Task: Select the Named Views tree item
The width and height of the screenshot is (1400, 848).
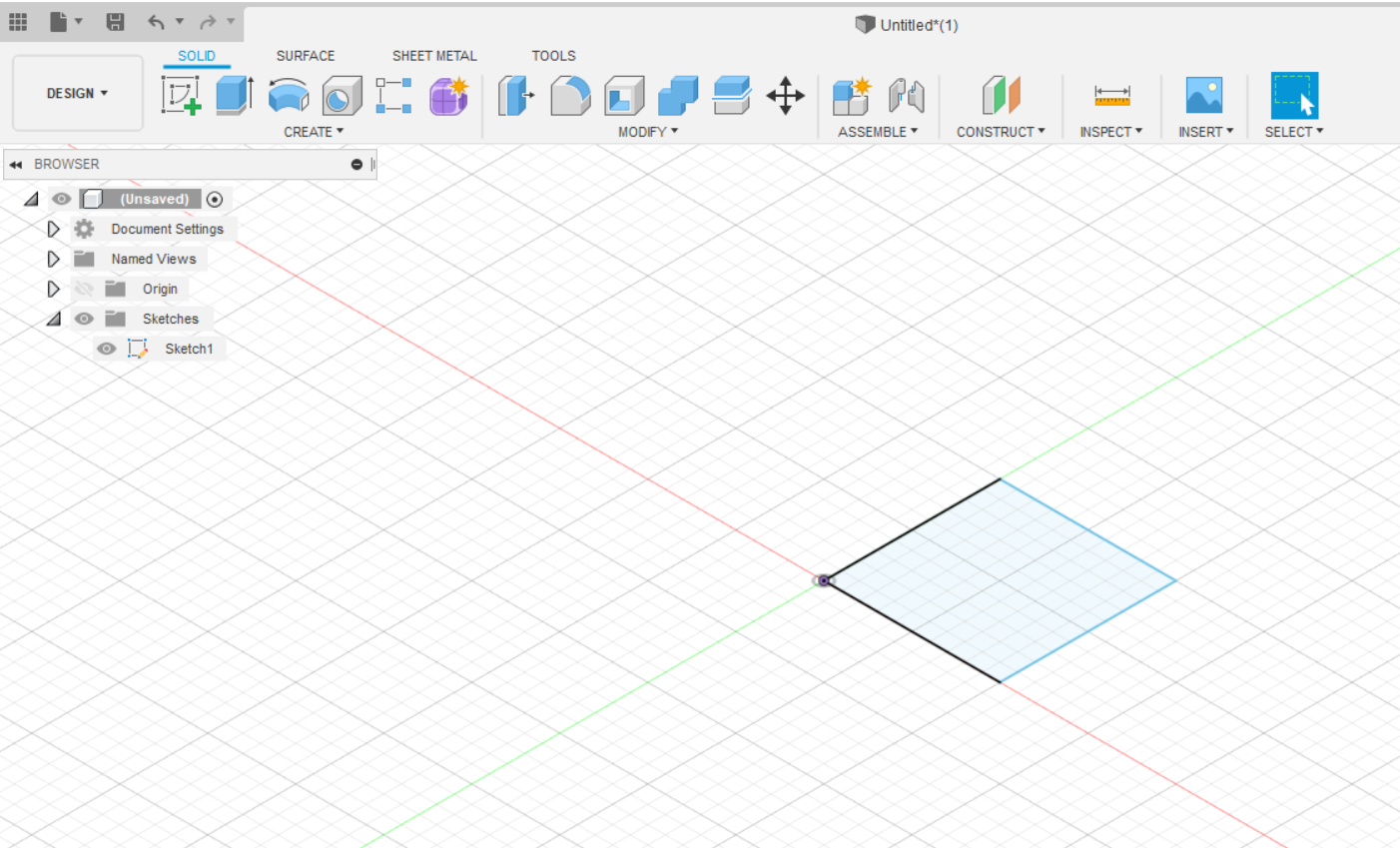Action: pyautogui.click(x=154, y=259)
